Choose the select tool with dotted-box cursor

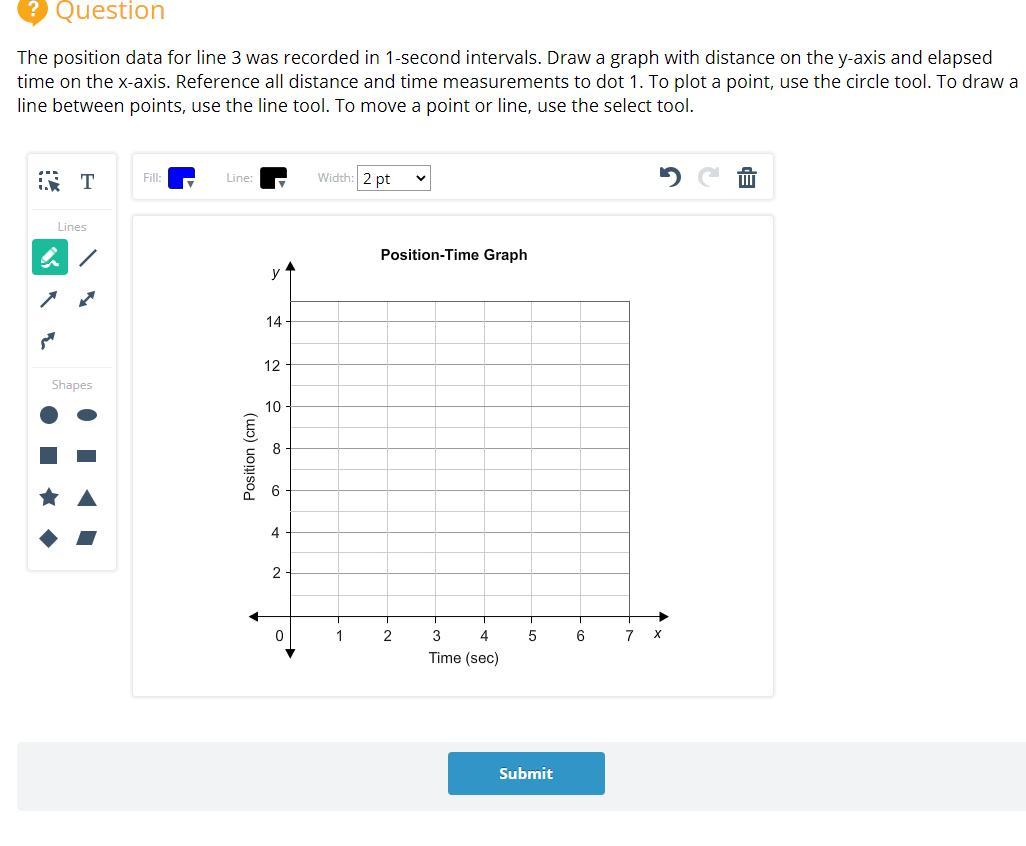(x=49, y=181)
